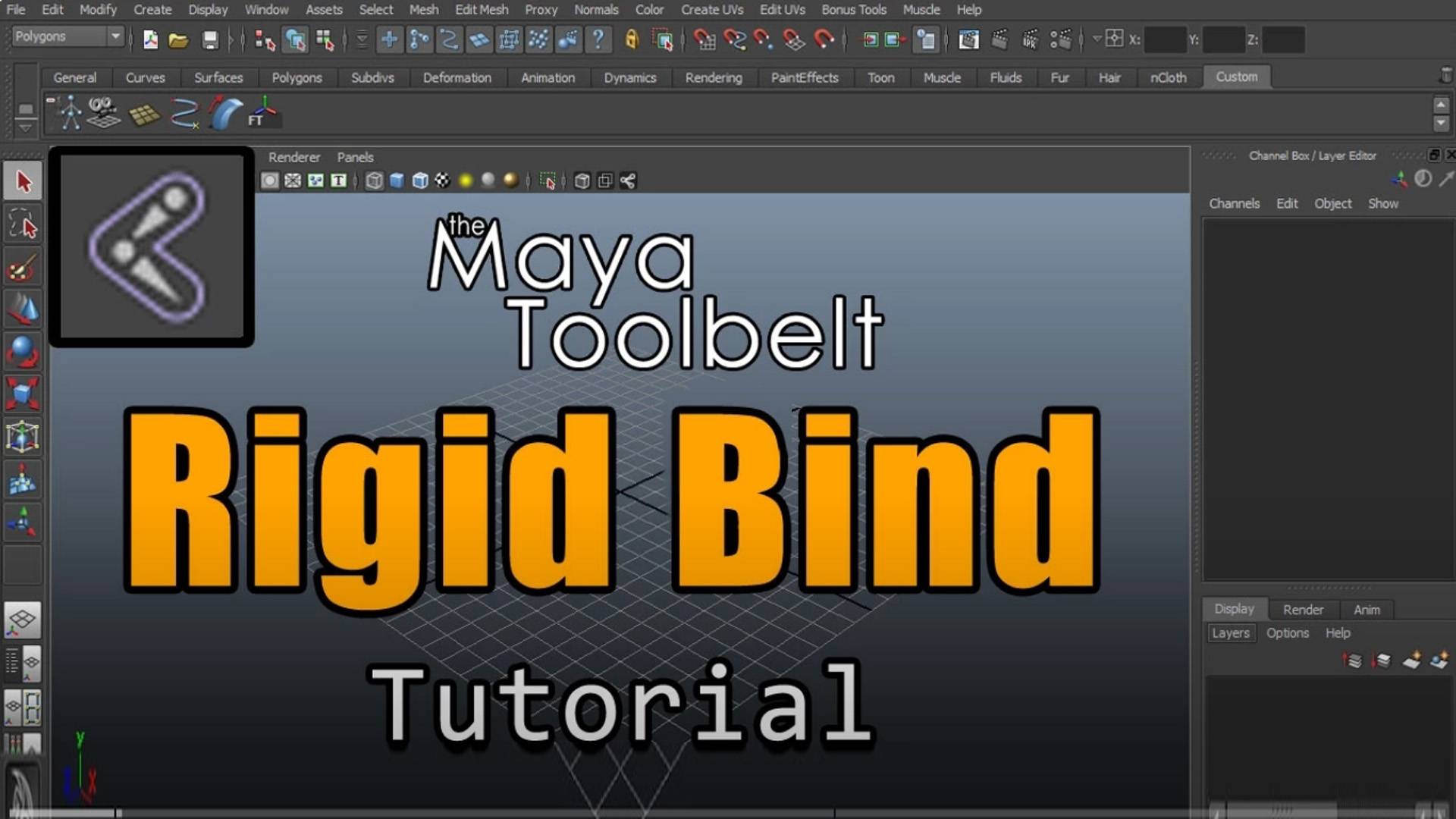Activate the Select tool arrow in the toolbox
Viewport: 1456px width, 819px height.
23,180
